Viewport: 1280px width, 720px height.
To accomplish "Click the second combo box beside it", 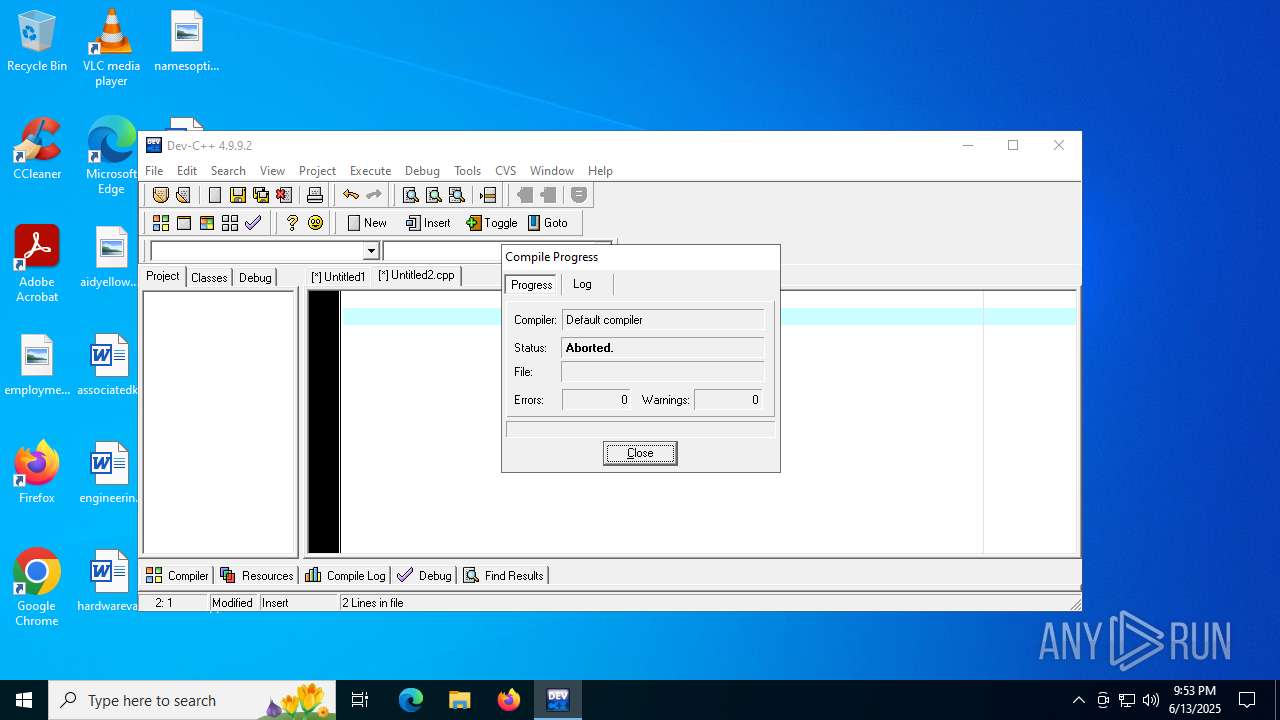I will click(x=442, y=251).
